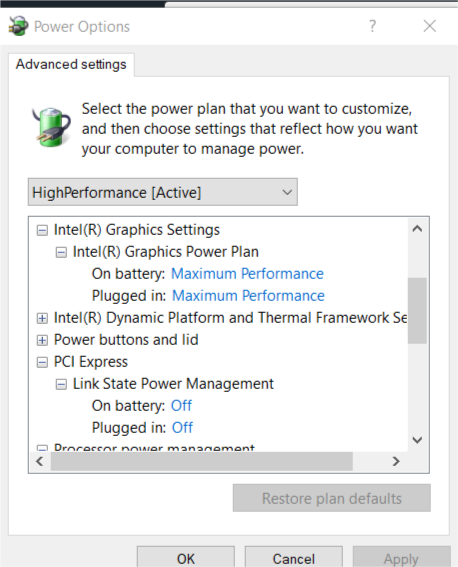Click vertical scrollbar up arrow
458x567 pixels.
point(417,229)
